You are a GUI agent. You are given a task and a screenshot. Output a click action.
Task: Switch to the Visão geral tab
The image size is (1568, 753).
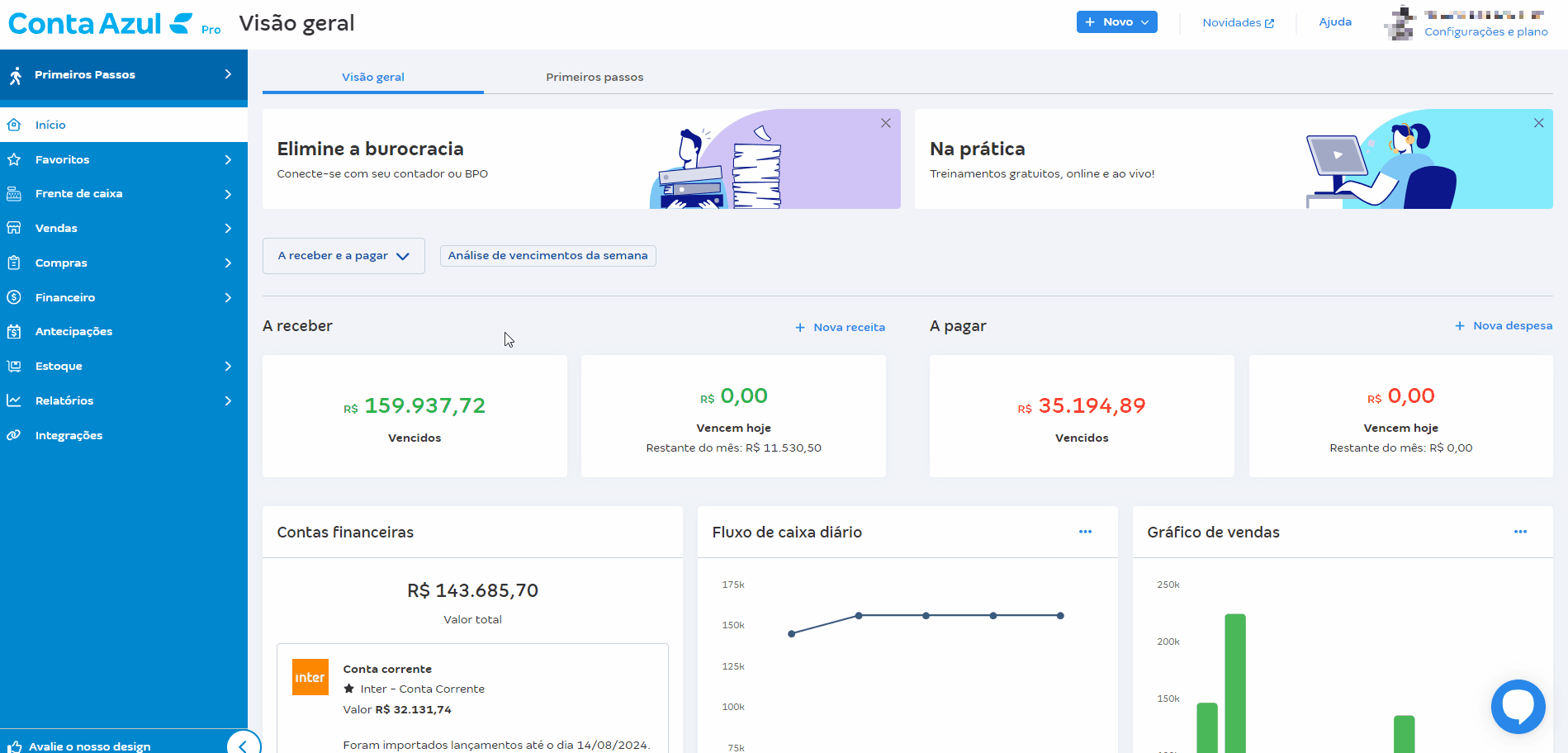[373, 77]
